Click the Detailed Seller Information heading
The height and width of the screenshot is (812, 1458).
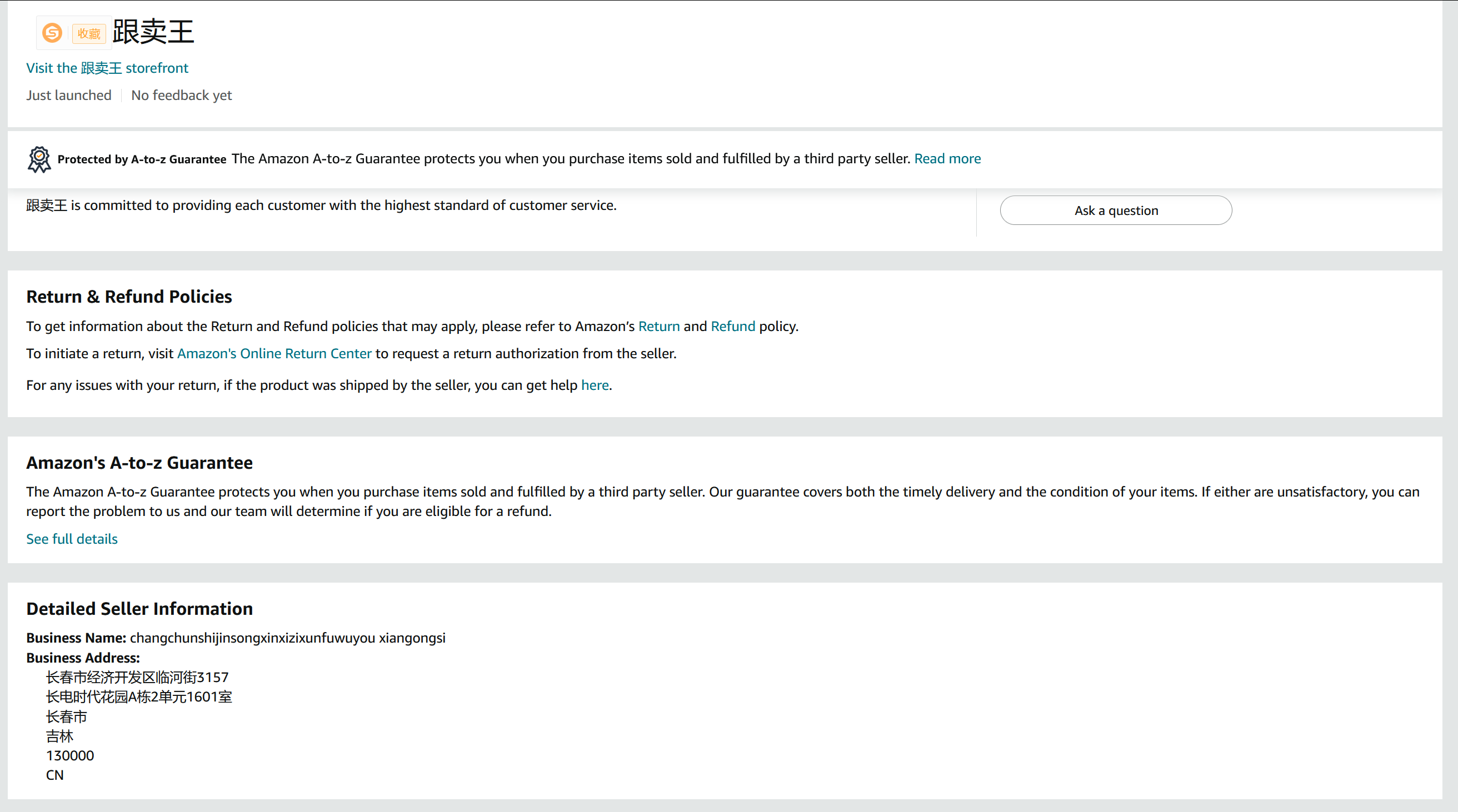pyautogui.click(x=139, y=608)
